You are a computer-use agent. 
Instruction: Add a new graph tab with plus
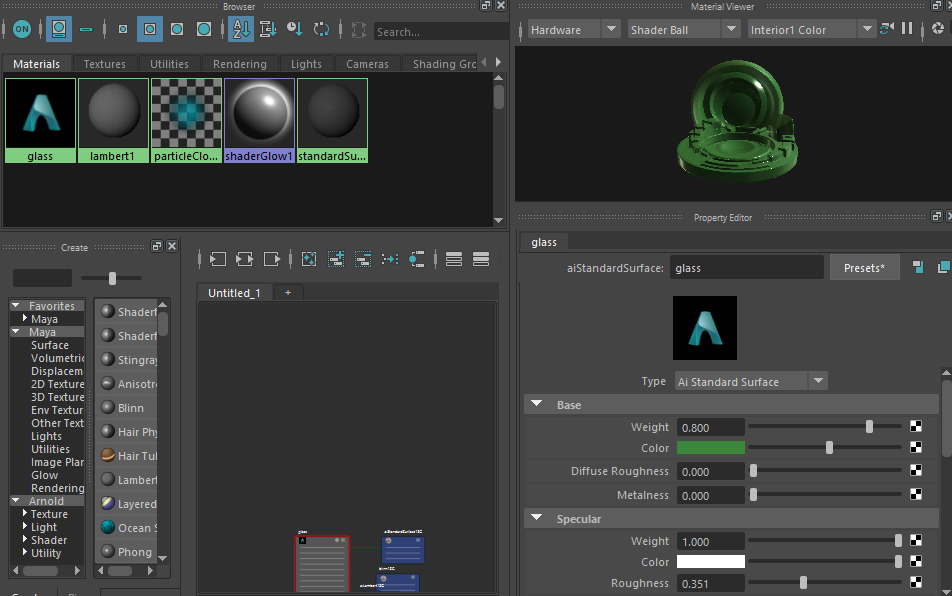pyautogui.click(x=288, y=293)
